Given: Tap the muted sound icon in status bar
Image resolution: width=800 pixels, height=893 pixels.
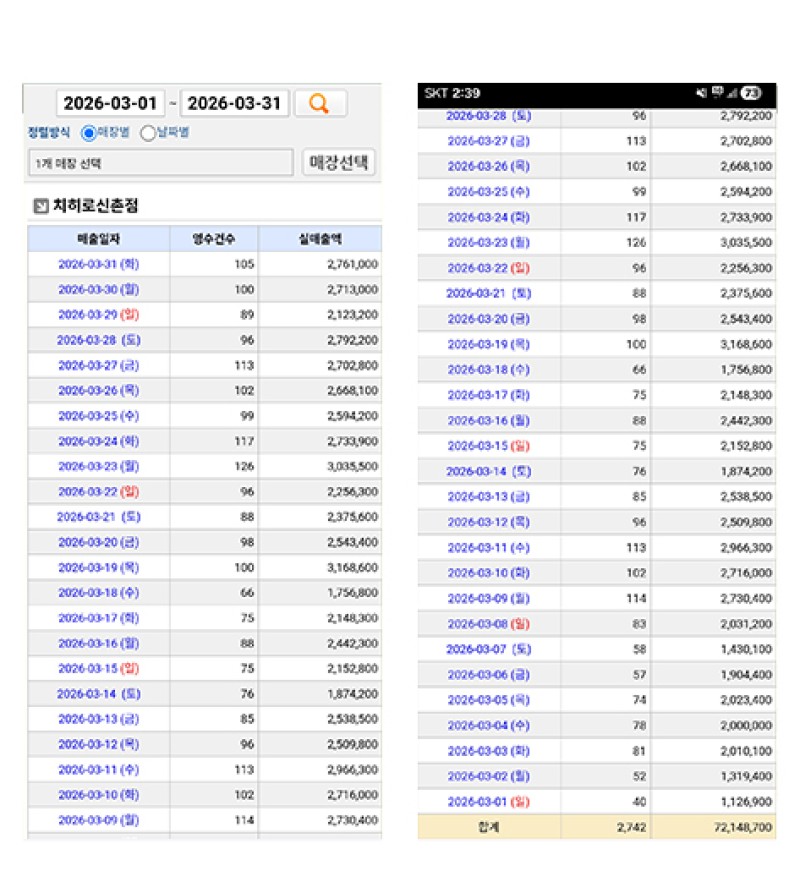Looking at the screenshot, I should 701,93.
